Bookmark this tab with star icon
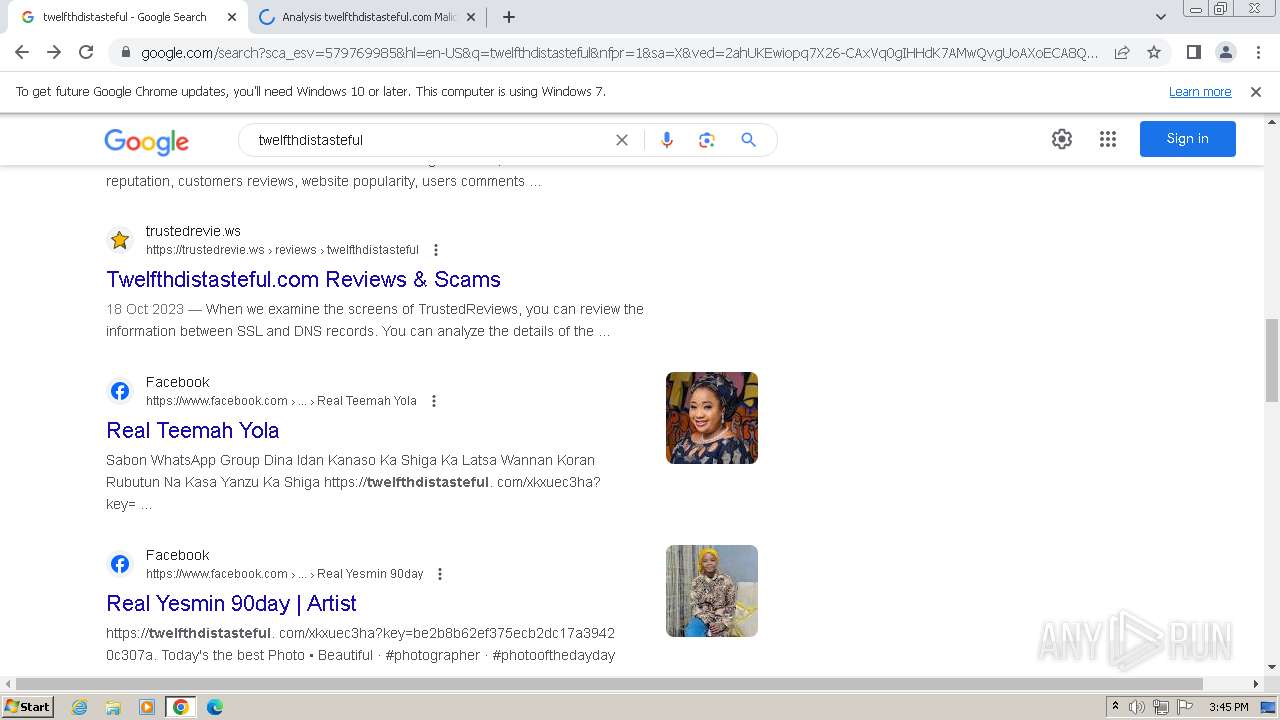This screenshot has width=1280, height=720. click(x=1154, y=52)
